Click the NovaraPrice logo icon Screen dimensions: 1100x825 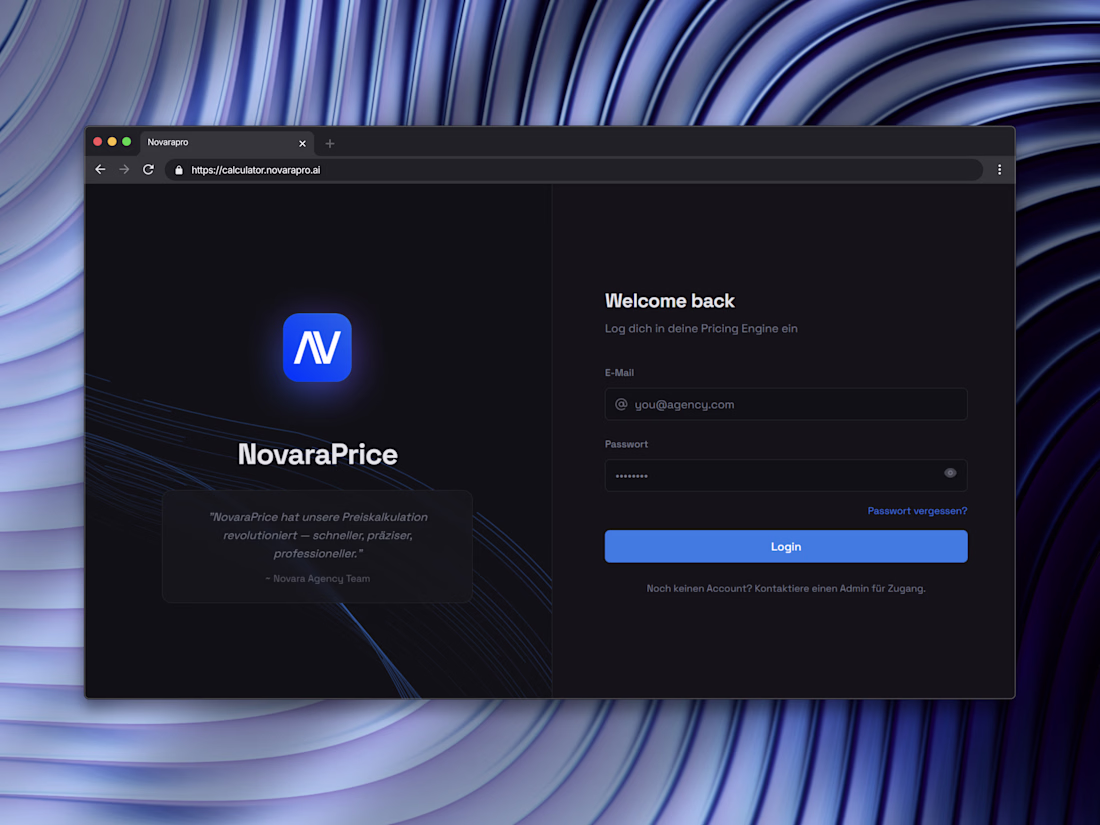coord(317,347)
